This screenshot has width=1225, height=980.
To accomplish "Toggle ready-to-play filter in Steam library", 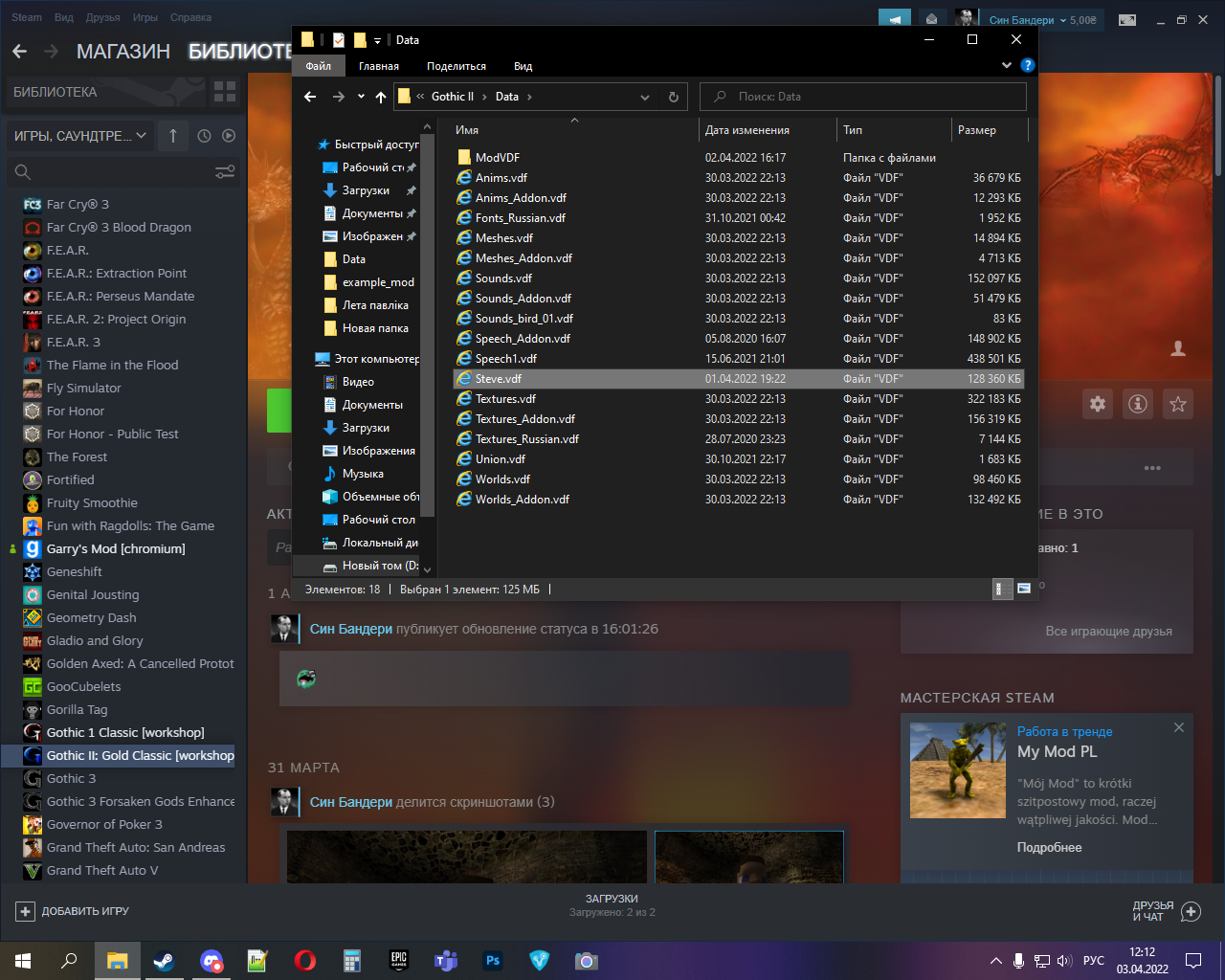I will coord(229,136).
